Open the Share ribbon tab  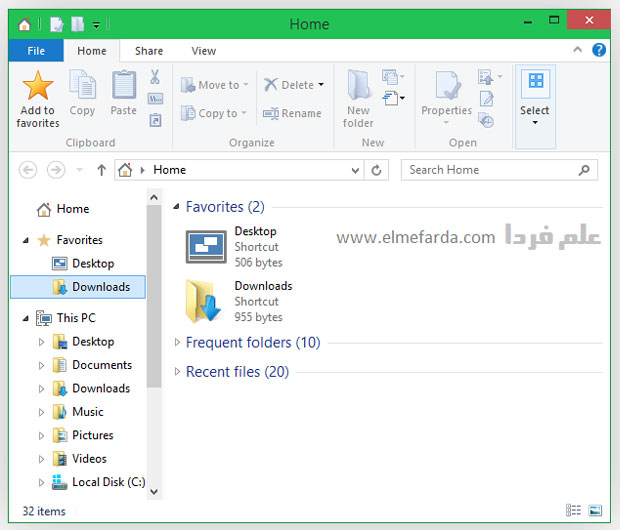click(149, 51)
